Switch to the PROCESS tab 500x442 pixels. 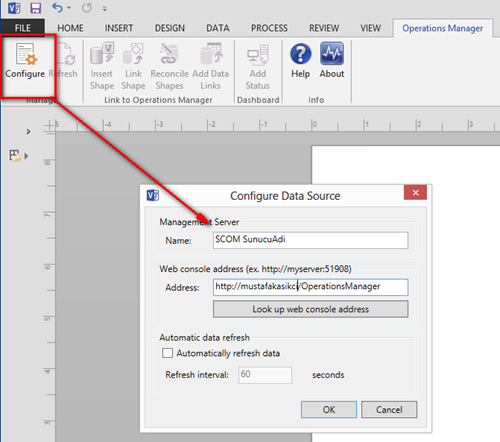[x=269, y=28]
